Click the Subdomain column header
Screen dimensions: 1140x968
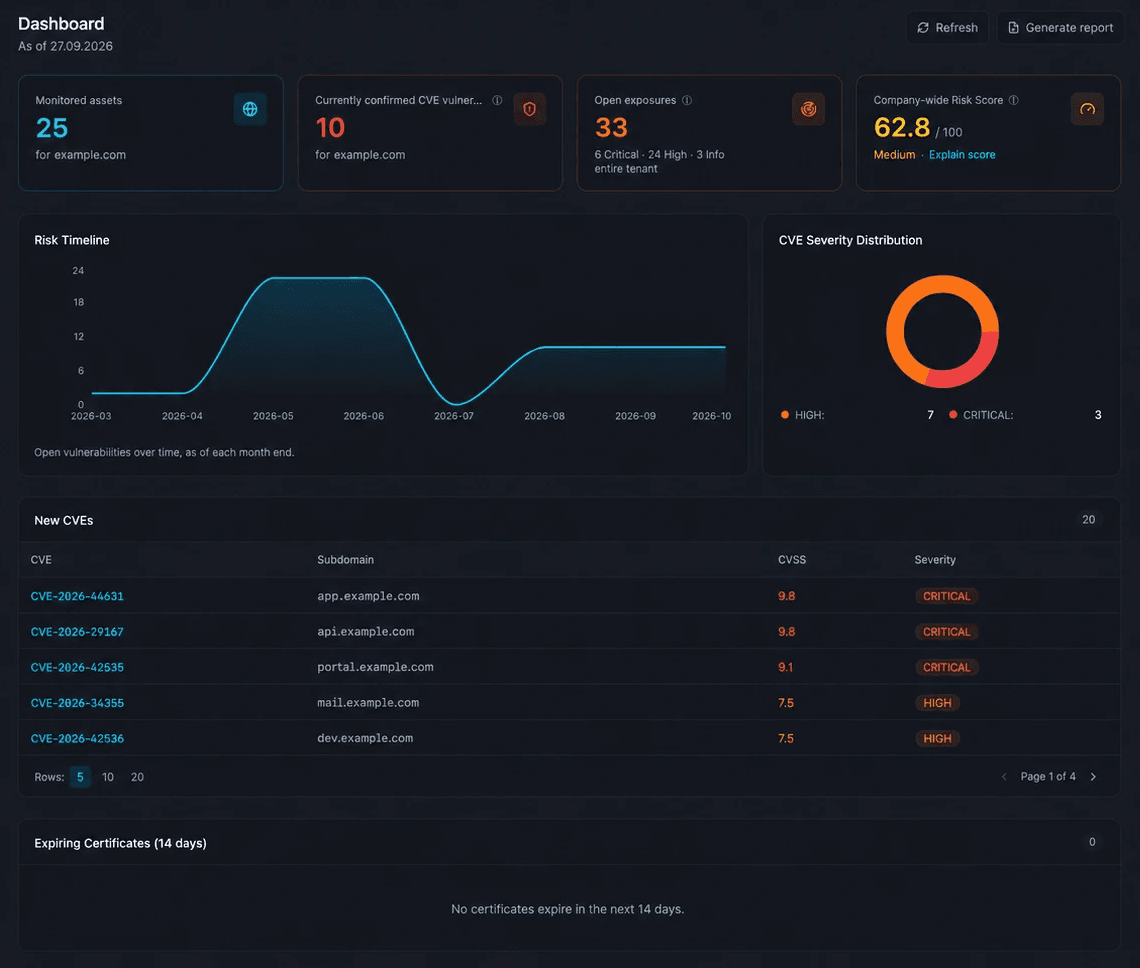click(x=345, y=559)
